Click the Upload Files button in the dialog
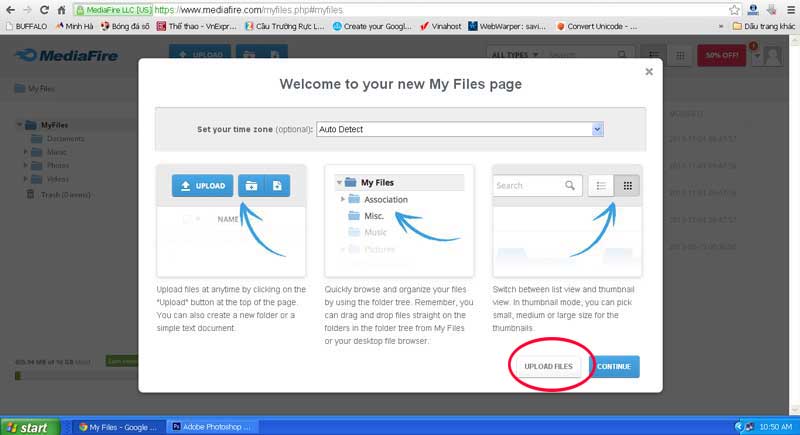This screenshot has height=435, width=800. (548, 366)
